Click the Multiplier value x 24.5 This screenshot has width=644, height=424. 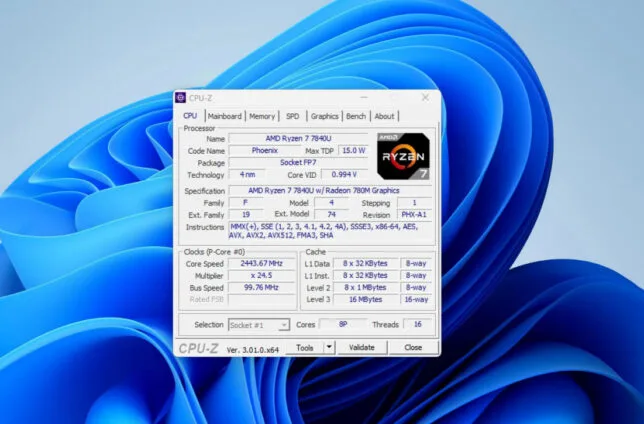262,275
